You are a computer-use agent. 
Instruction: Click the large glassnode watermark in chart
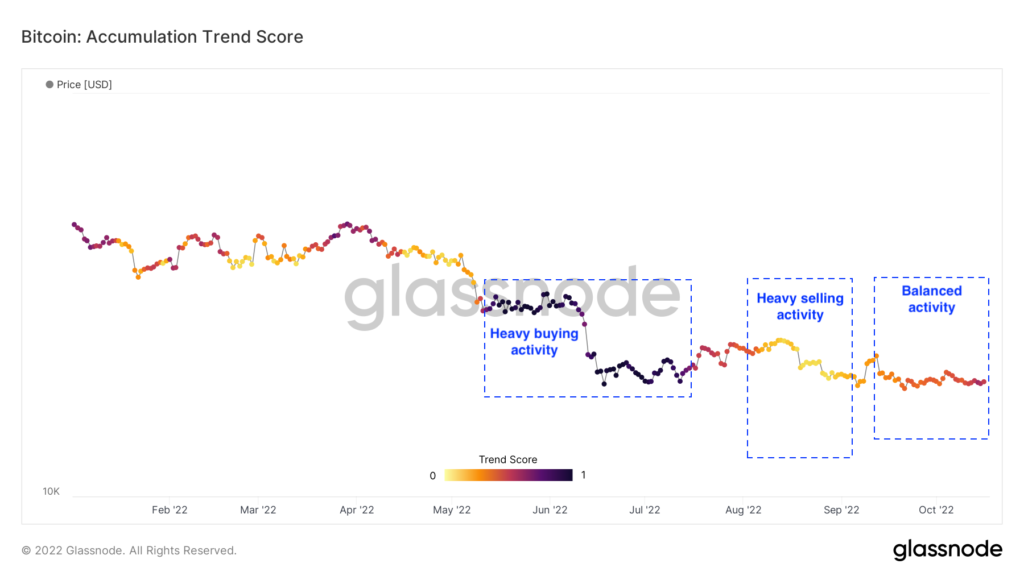coord(512,298)
